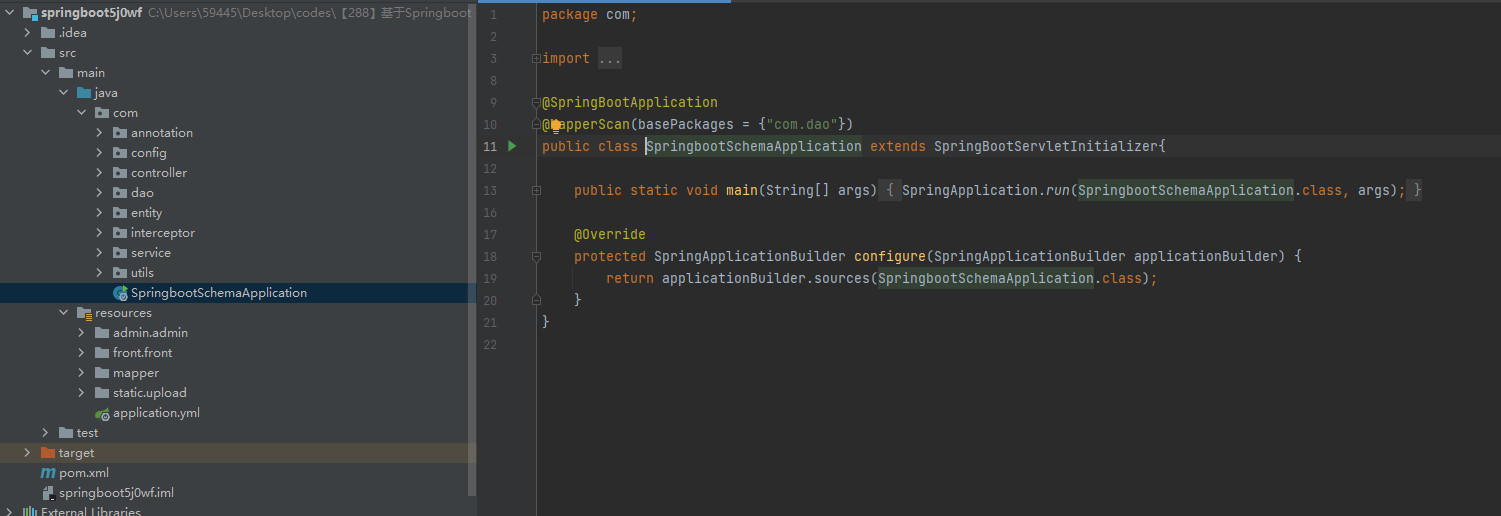Expand the dao package chevron

coord(100,193)
